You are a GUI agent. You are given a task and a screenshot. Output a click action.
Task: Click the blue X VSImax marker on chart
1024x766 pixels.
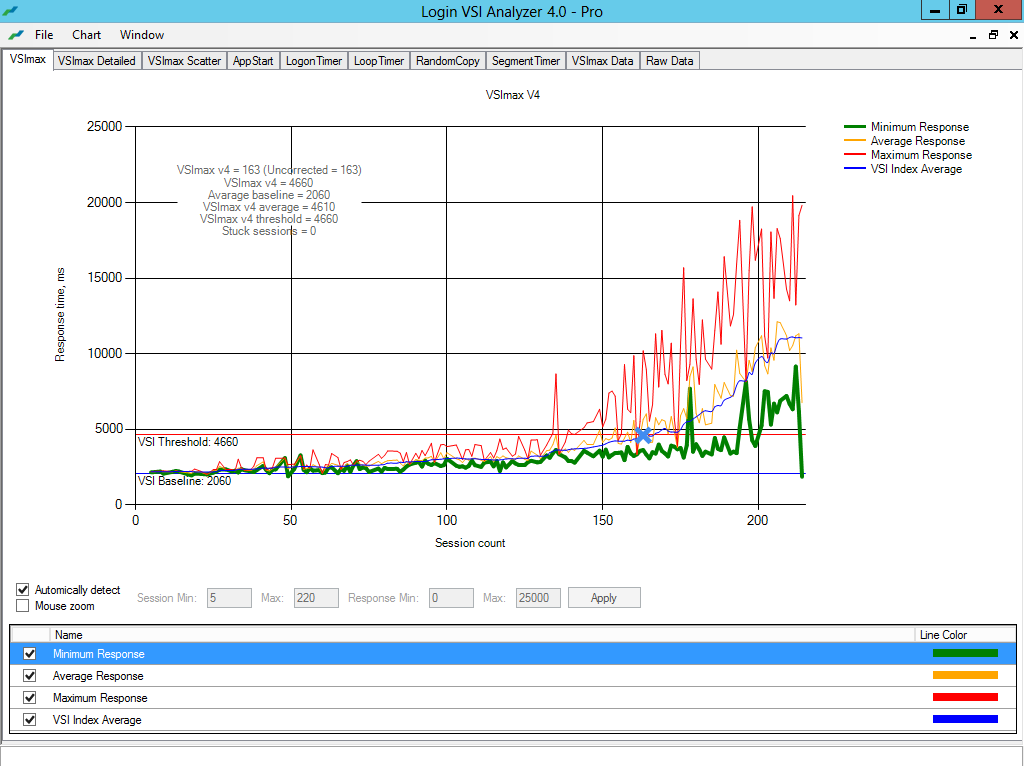coord(643,436)
